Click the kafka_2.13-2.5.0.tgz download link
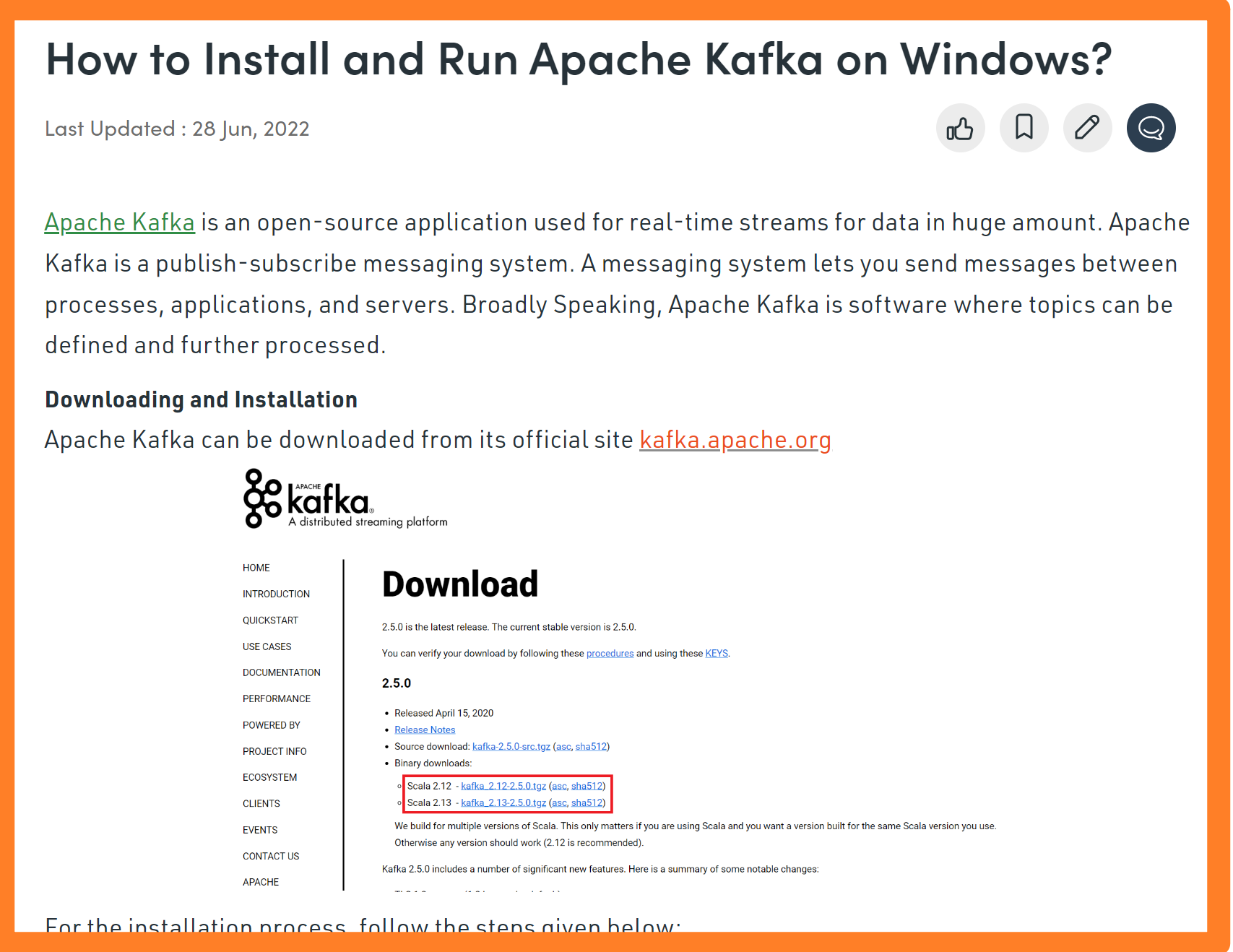The width and height of the screenshot is (1233, 952). pyautogui.click(x=503, y=802)
